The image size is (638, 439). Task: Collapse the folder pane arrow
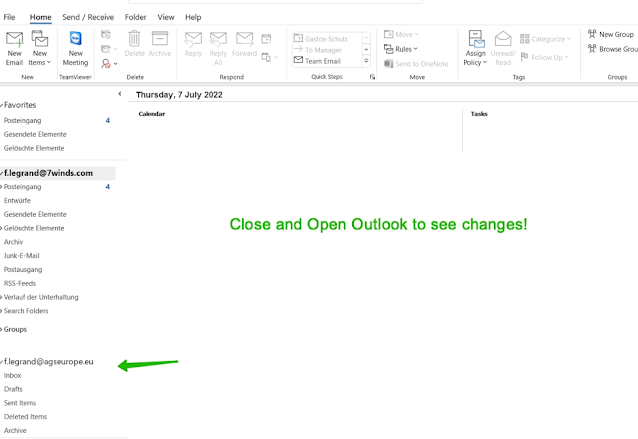[120, 94]
